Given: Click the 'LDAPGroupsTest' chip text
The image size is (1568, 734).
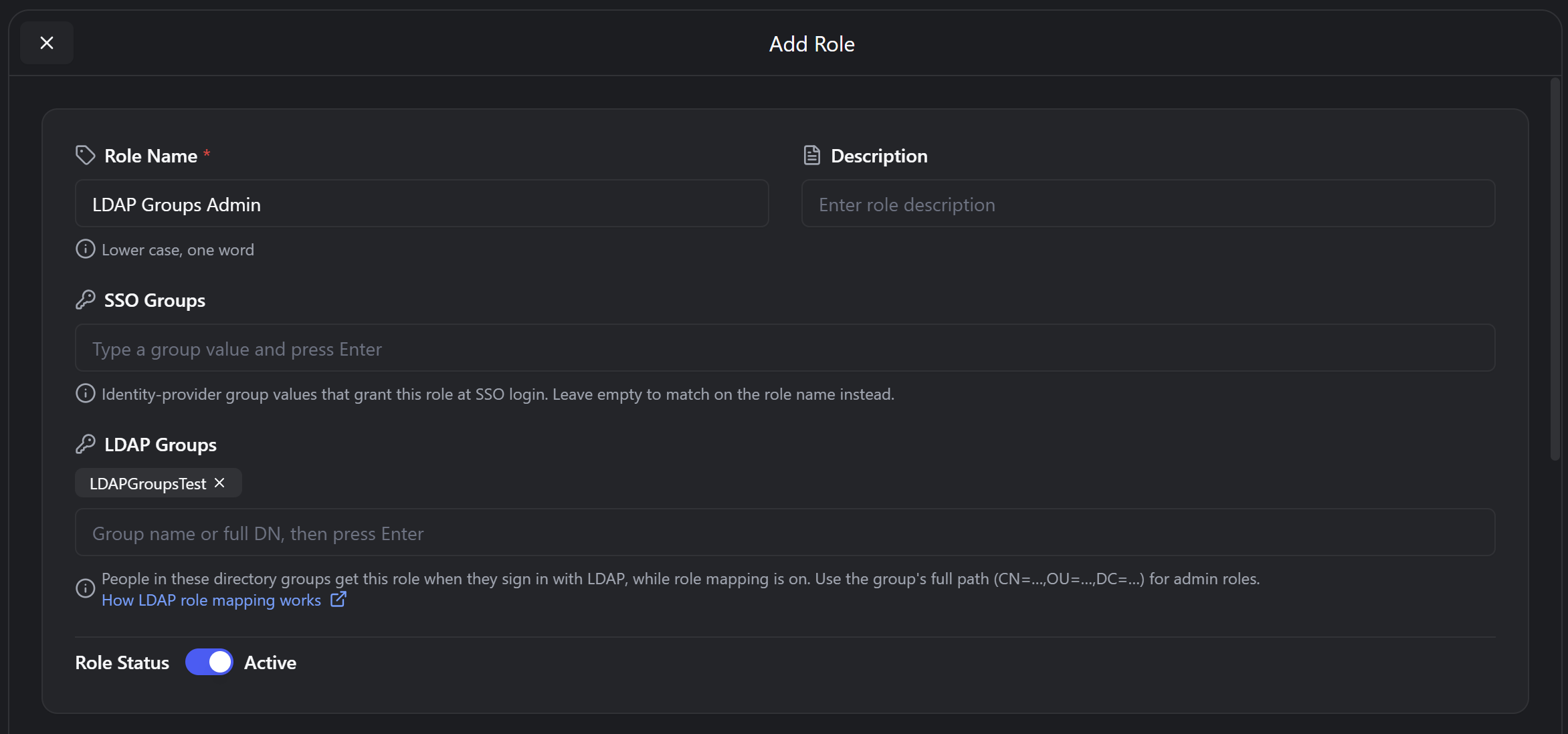Looking at the screenshot, I should [x=148, y=483].
